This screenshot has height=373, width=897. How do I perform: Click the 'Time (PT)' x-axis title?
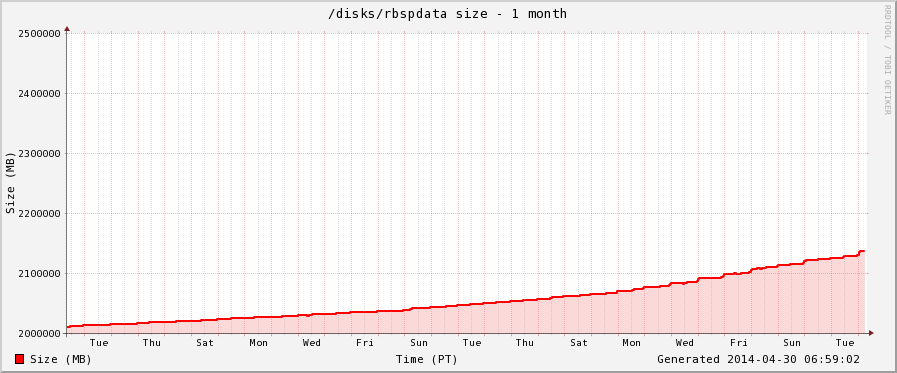[427, 359]
